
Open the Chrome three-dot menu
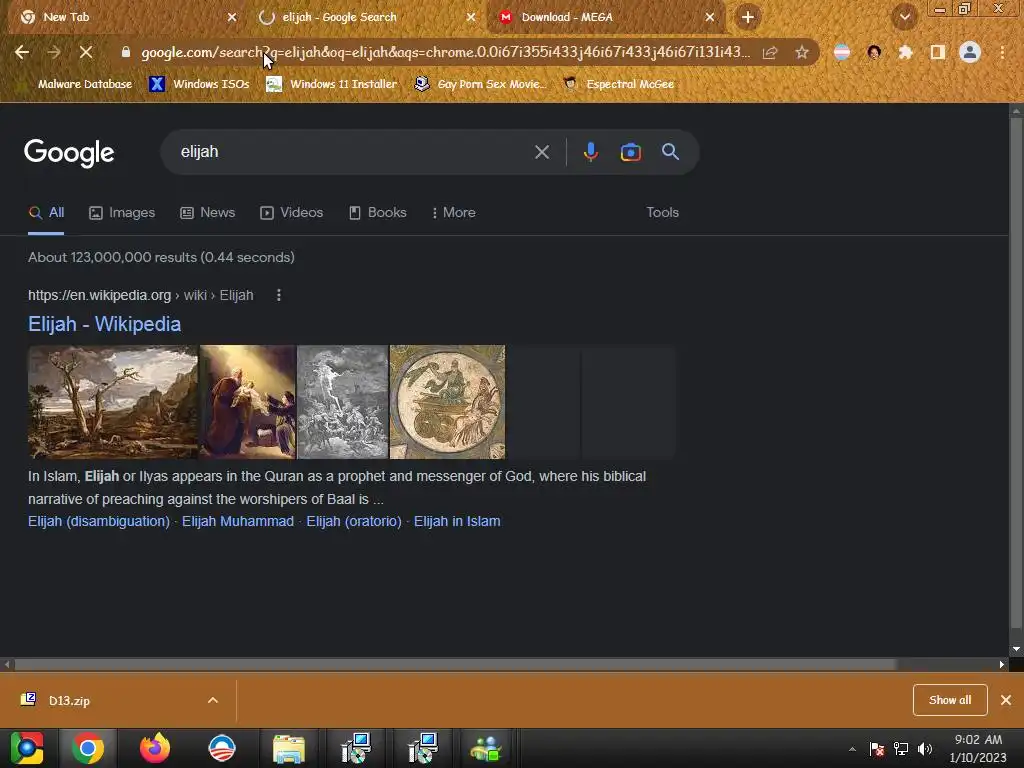point(1002,52)
